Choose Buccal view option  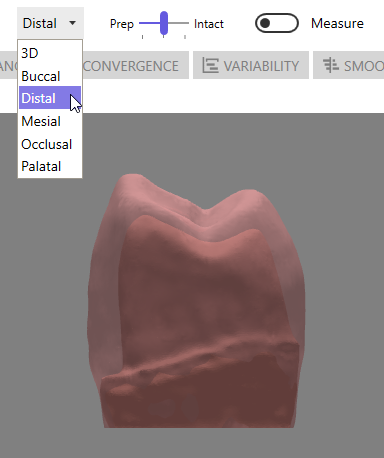pos(50,76)
